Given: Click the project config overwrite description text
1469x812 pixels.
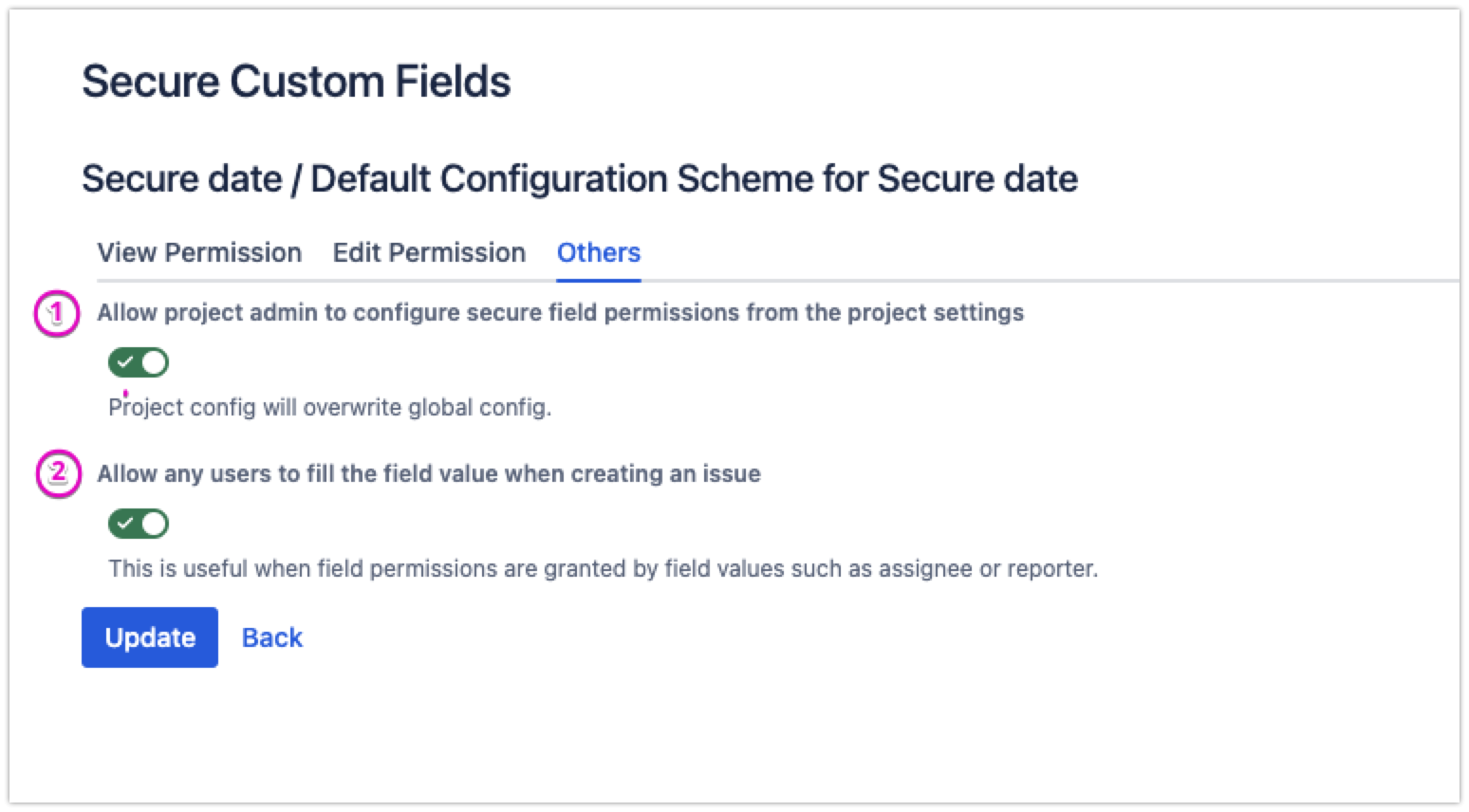Looking at the screenshot, I should [328, 407].
